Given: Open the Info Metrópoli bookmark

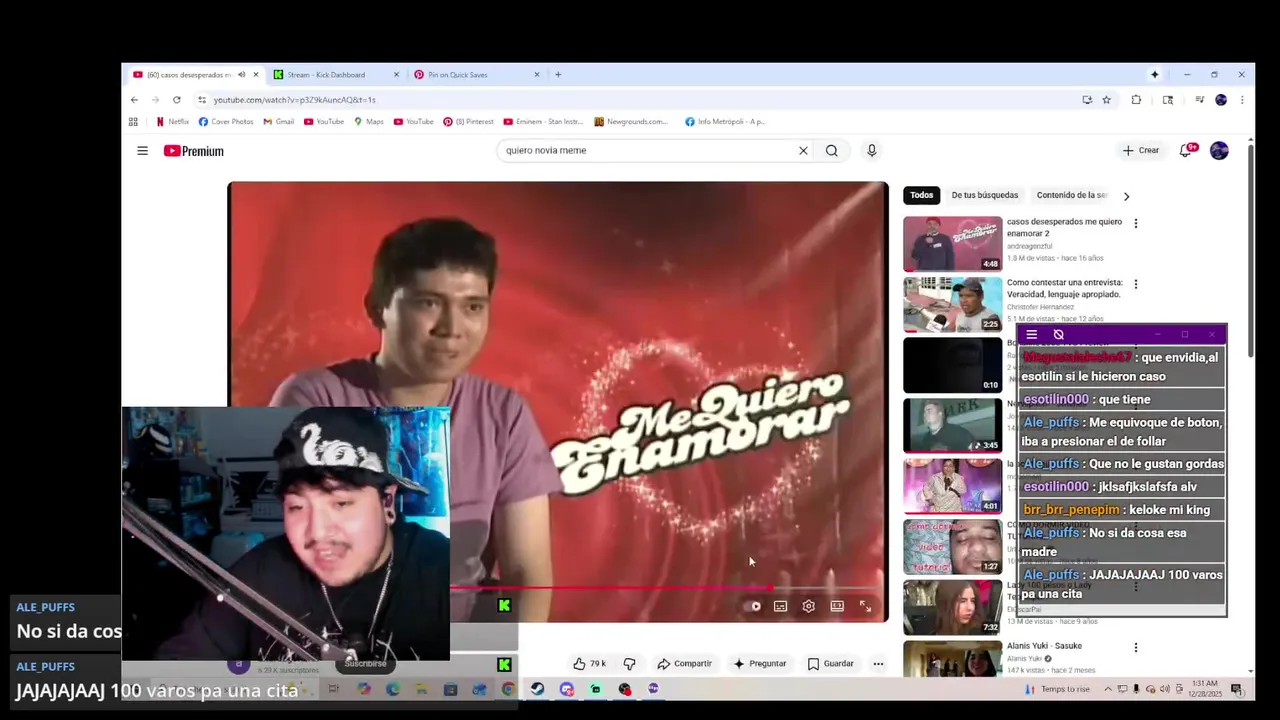Looking at the screenshot, I should tap(725, 122).
